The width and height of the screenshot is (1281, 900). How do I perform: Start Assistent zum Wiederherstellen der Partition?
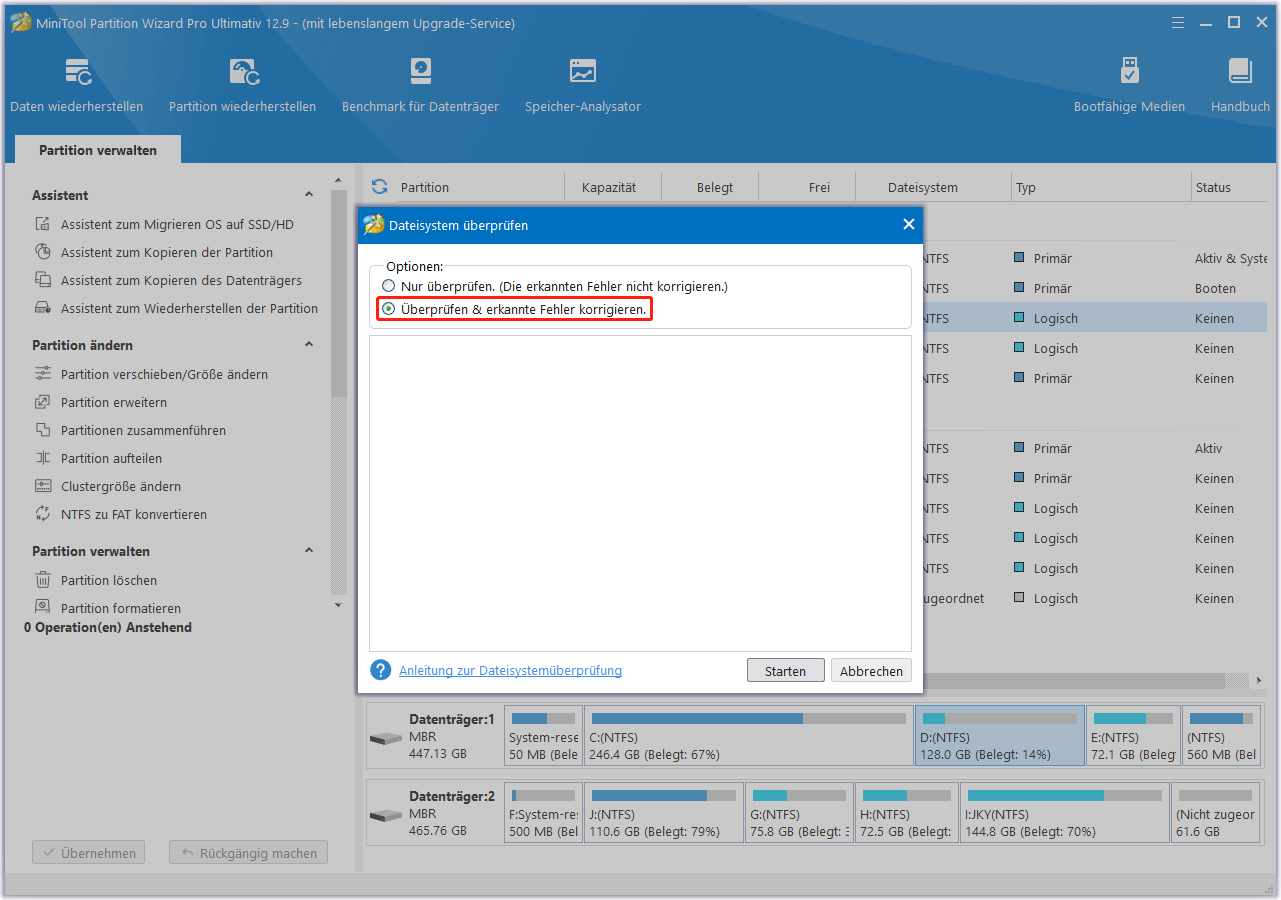(x=189, y=309)
